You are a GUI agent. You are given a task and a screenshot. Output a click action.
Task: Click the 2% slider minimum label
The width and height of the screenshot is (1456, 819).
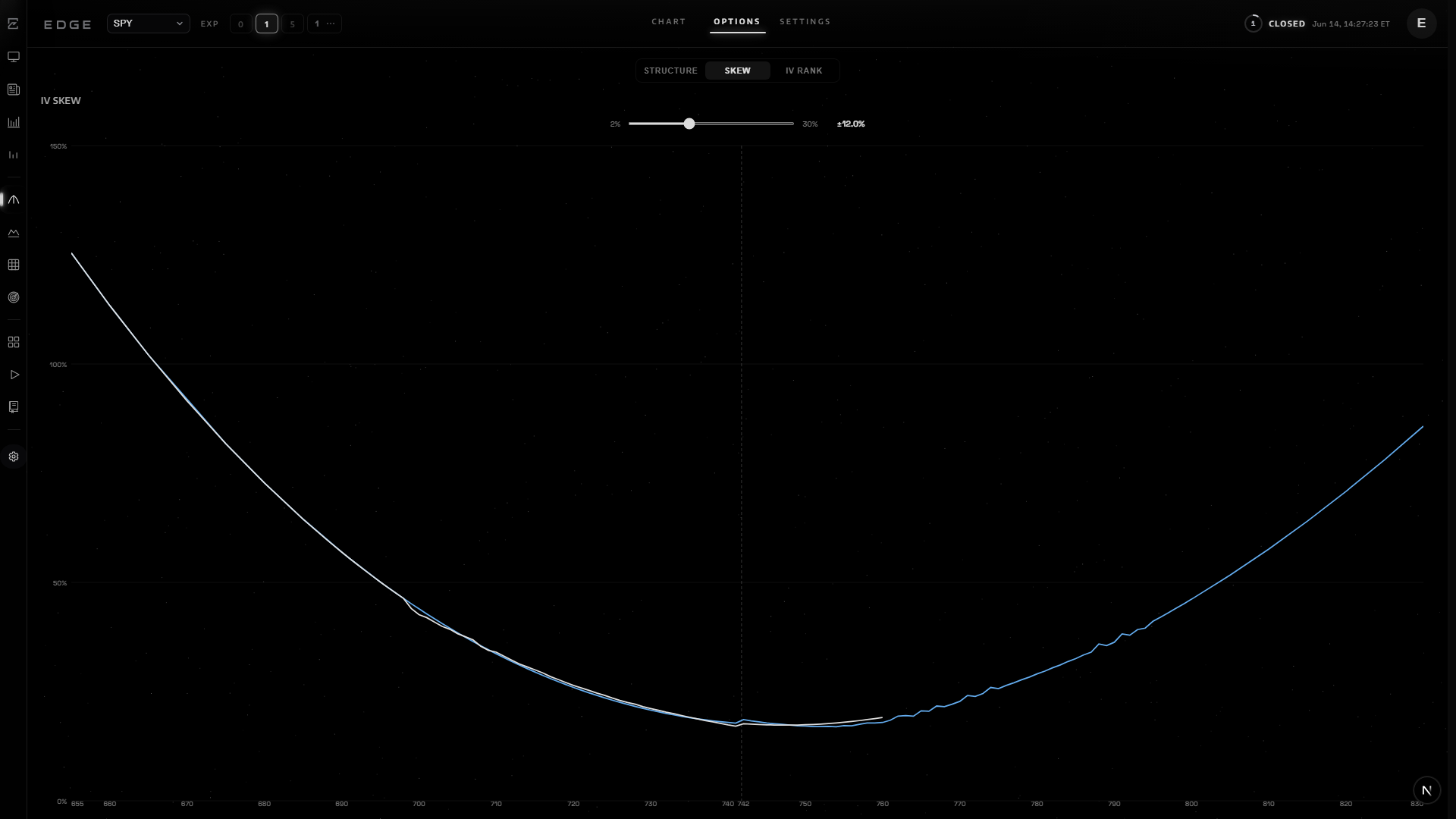(615, 124)
